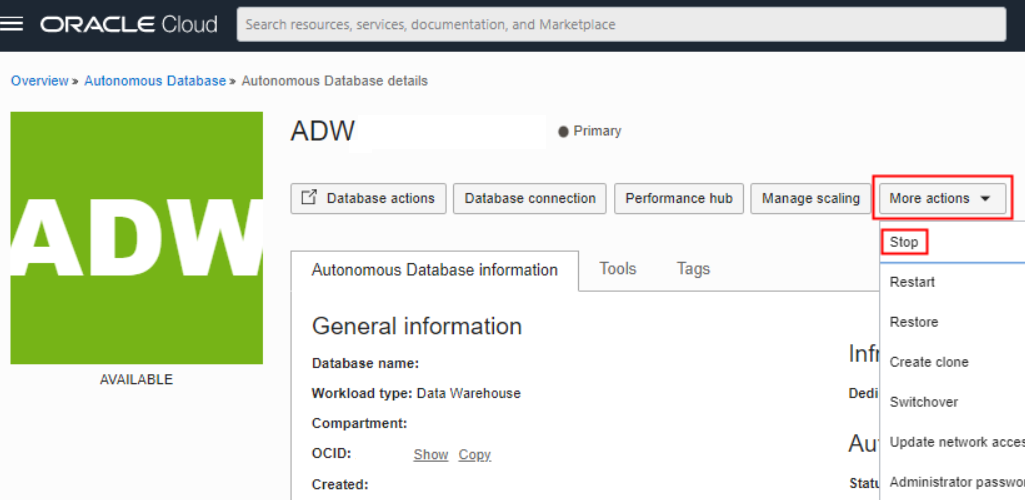The image size is (1025, 500).
Task: Select Stop from the actions menu
Action: [x=904, y=242]
